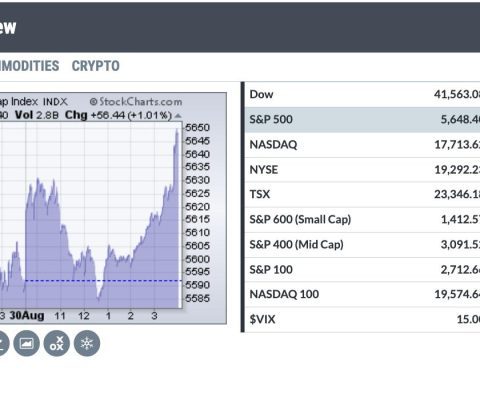Select the S&P 400 (Mid Cap) row
This screenshot has width=480, height=393.
point(362,245)
